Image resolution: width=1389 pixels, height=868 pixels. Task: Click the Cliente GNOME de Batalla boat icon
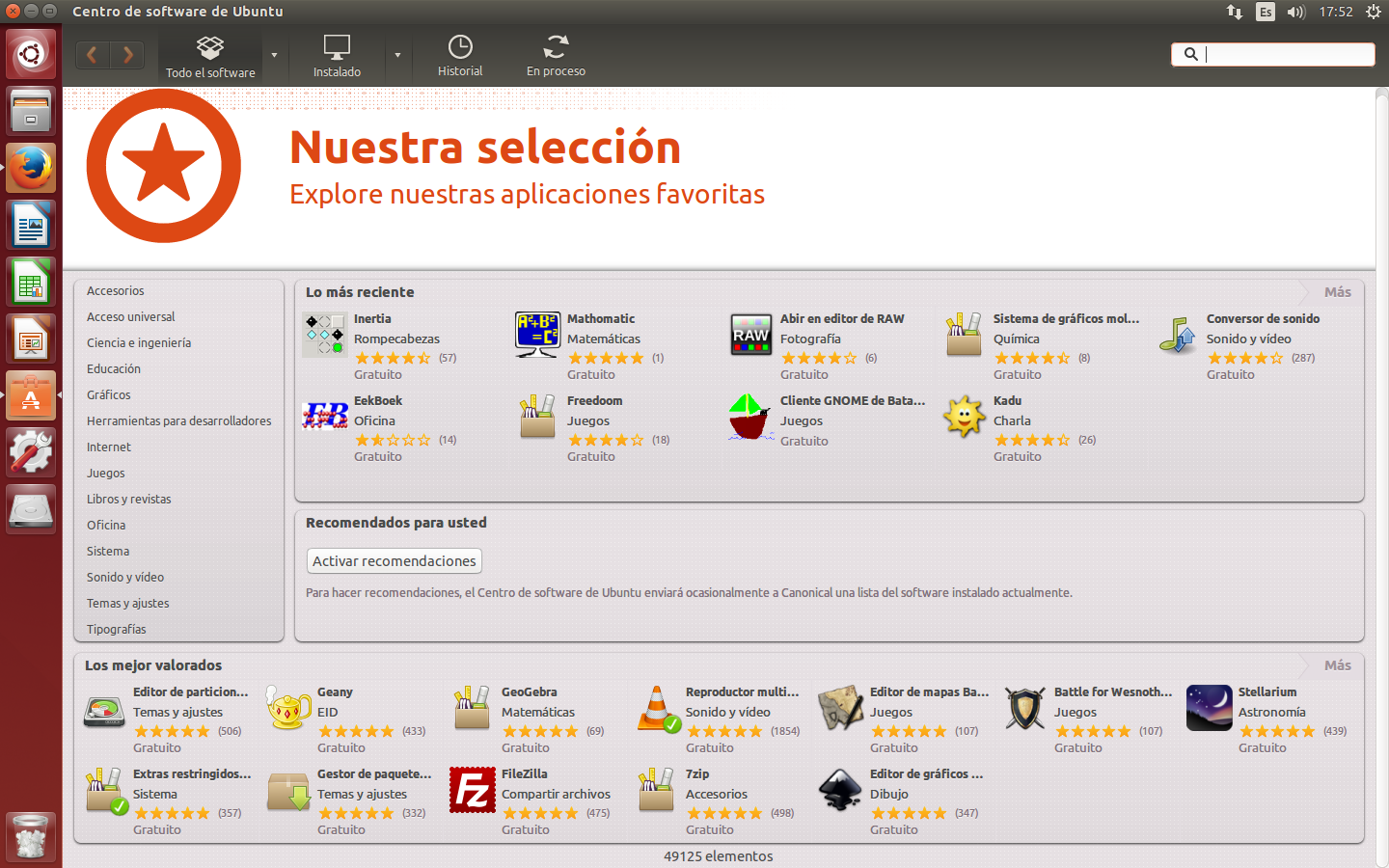pyautogui.click(x=751, y=417)
